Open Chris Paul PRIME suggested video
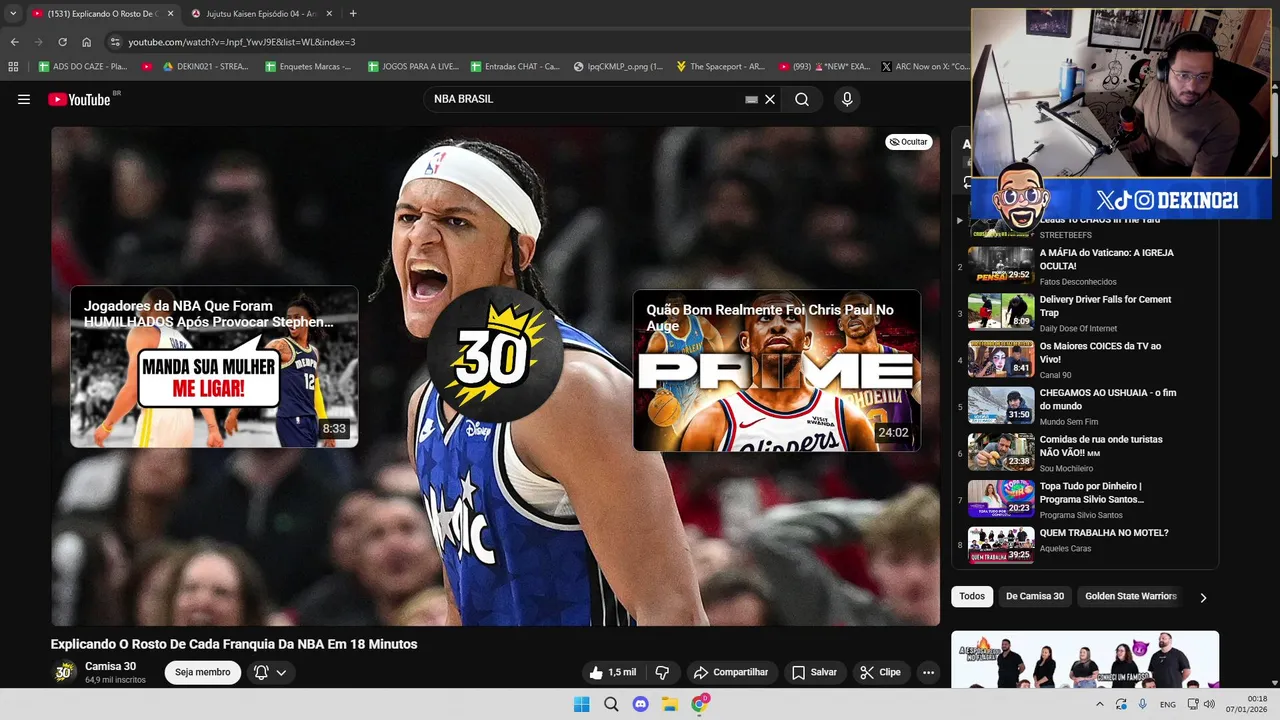 point(776,370)
